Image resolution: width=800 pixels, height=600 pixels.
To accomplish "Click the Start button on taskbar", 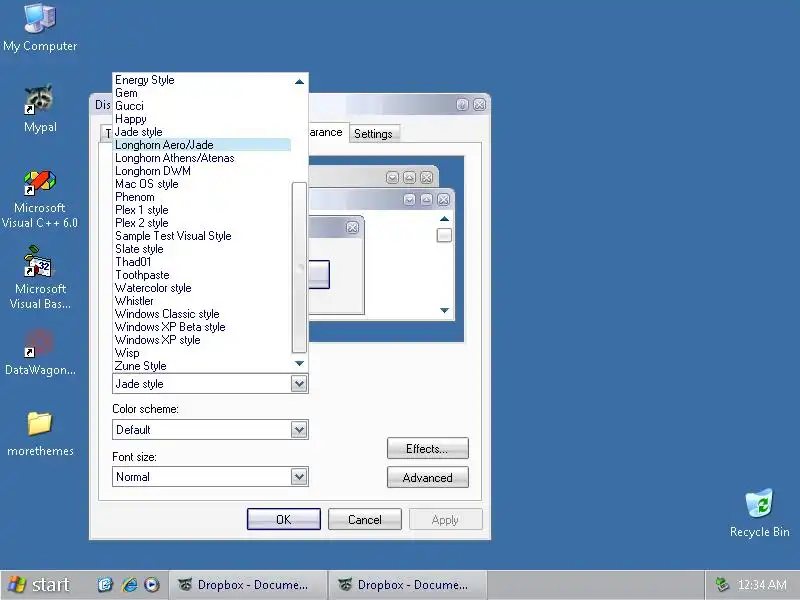I will click(40, 585).
